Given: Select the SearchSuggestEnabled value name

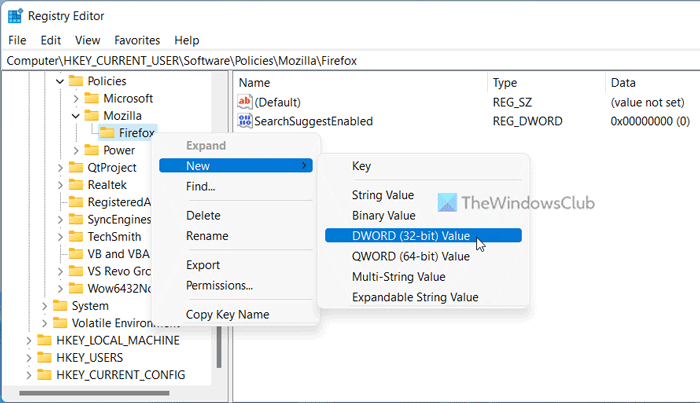Looking at the screenshot, I should (x=313, y=121).
